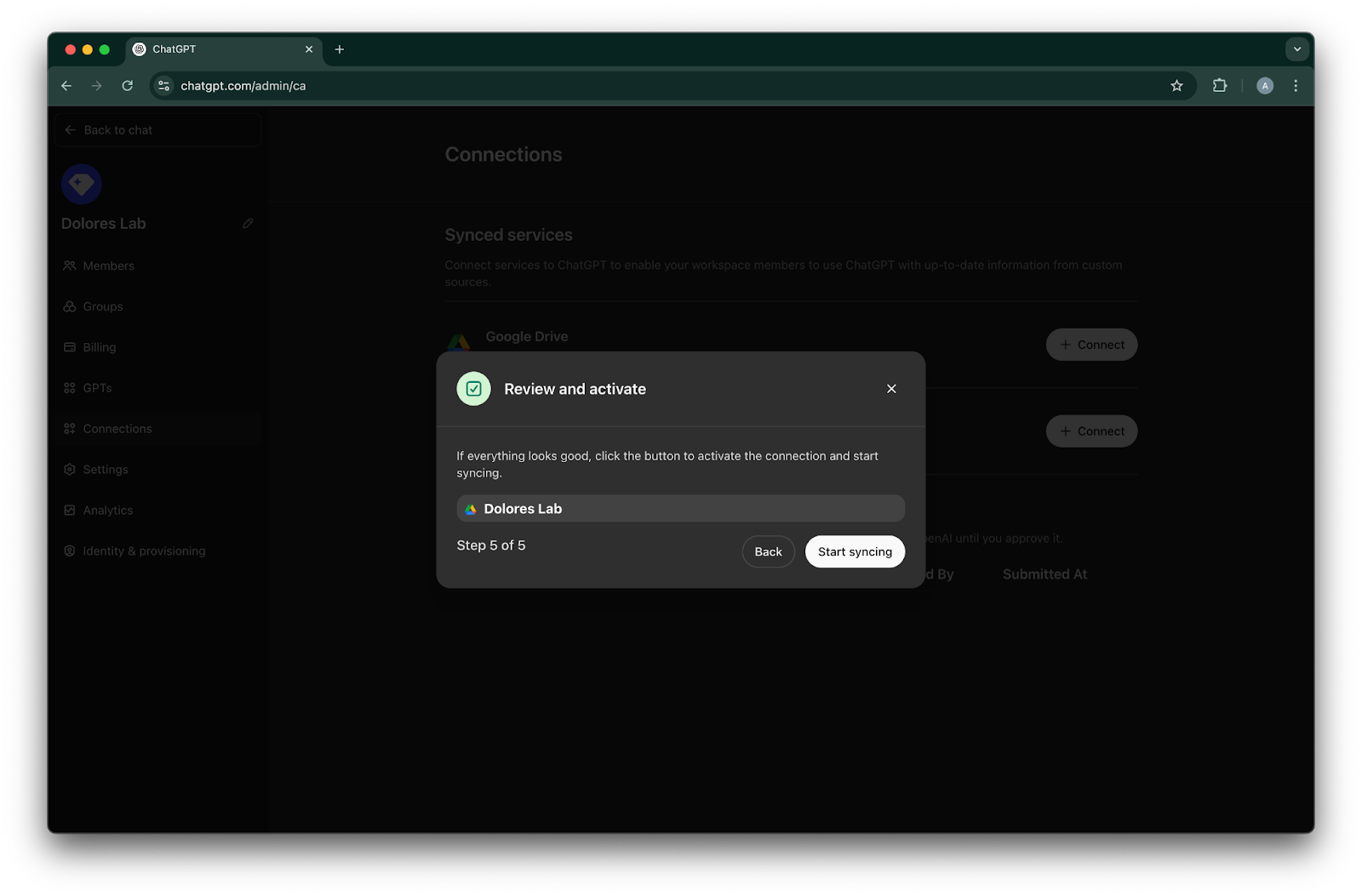The height and width of the screenshot is (896, 1362).
Task: Click the GPTs grid icon
Action: [x=70, y=388]
